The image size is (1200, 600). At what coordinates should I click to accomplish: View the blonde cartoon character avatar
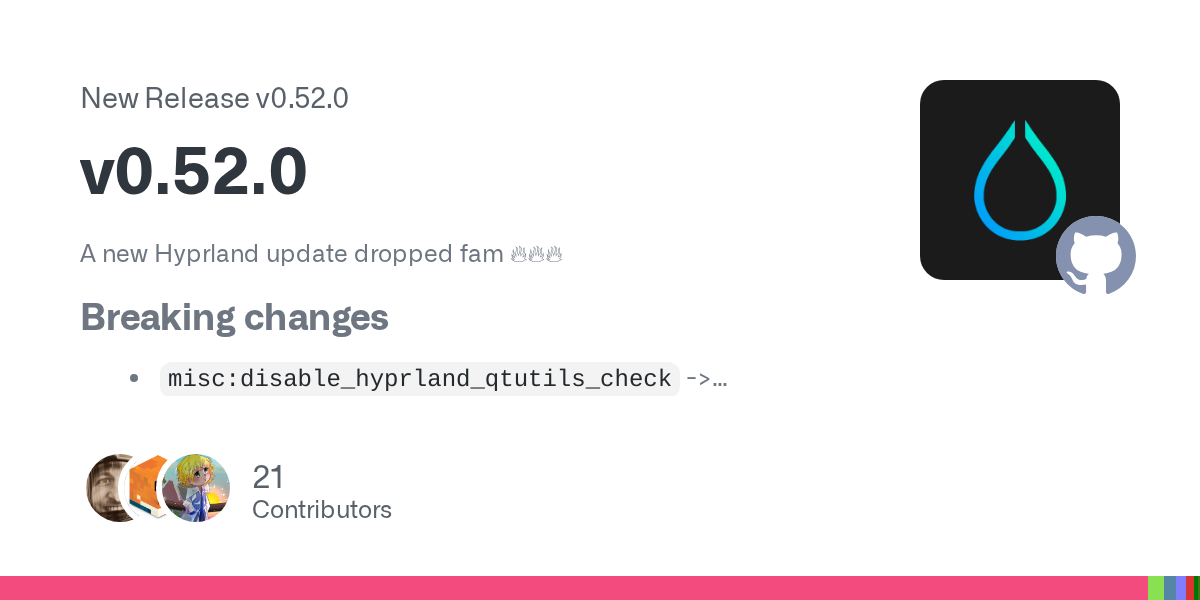197,488
